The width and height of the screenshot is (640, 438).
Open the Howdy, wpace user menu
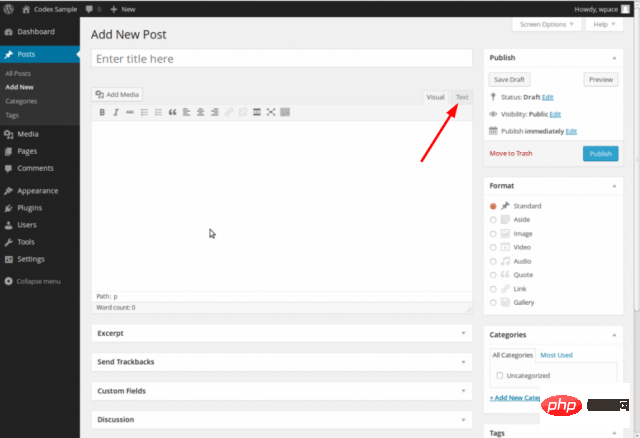pyautogui.click(x=602, y=9)
